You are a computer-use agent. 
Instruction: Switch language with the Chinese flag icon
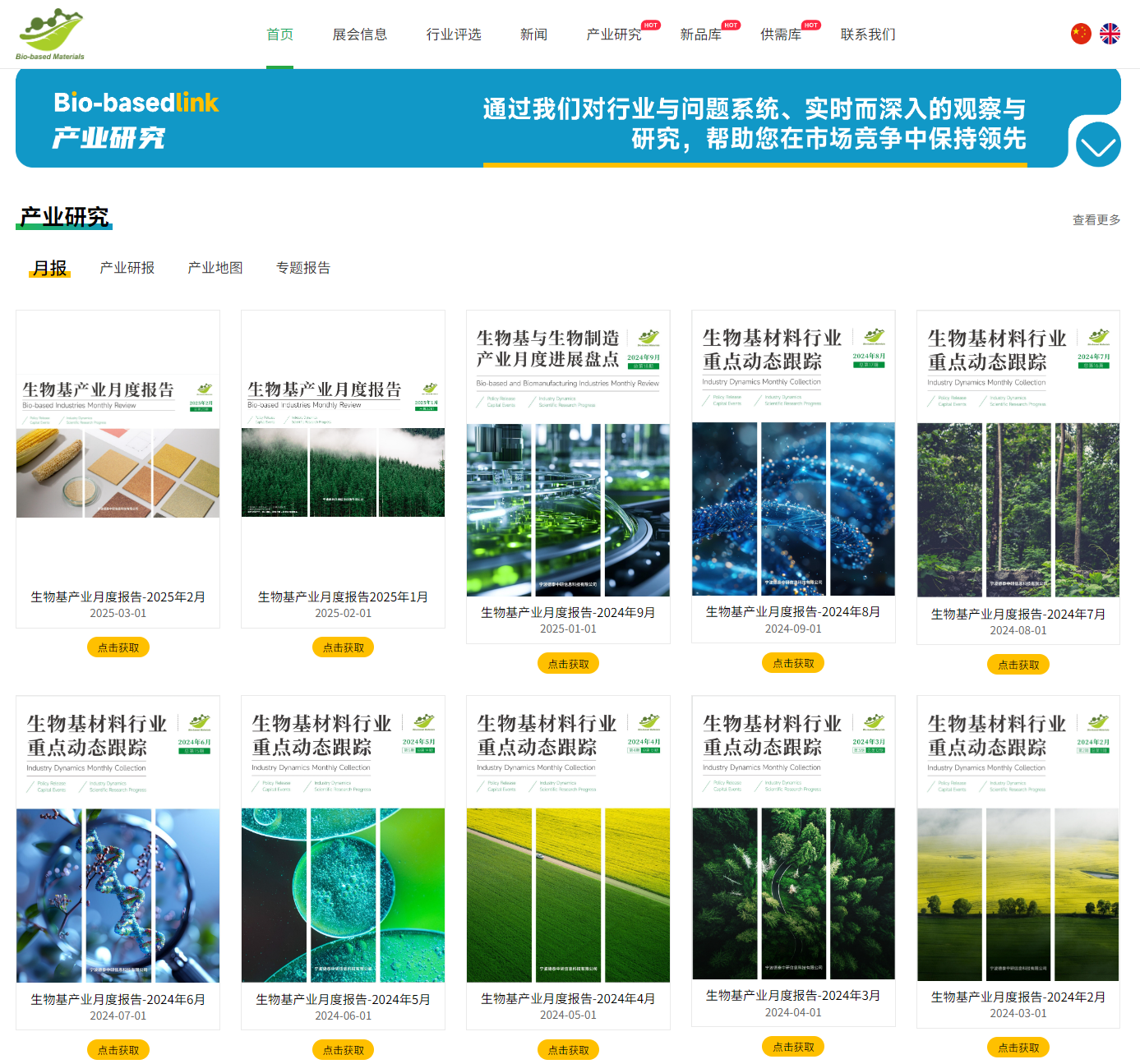(x=1080, y=34)
